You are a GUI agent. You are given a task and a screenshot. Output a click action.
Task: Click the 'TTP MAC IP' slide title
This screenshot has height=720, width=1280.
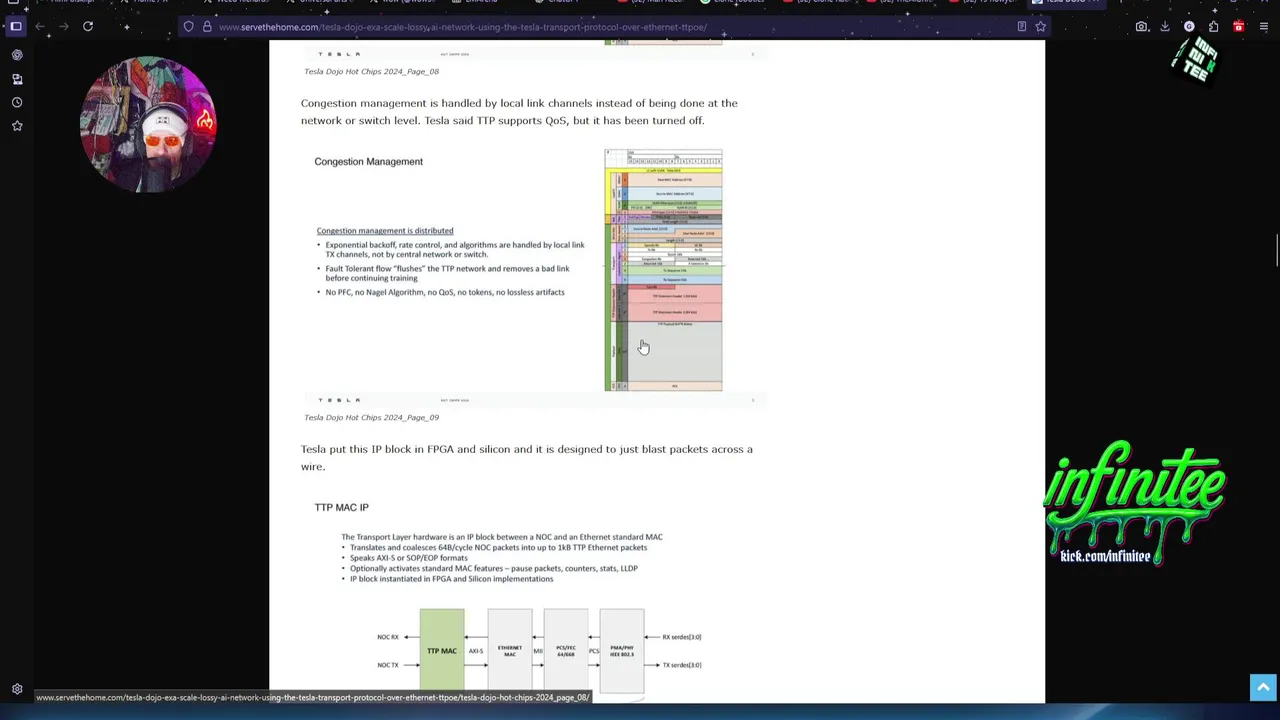click(341, 507)
